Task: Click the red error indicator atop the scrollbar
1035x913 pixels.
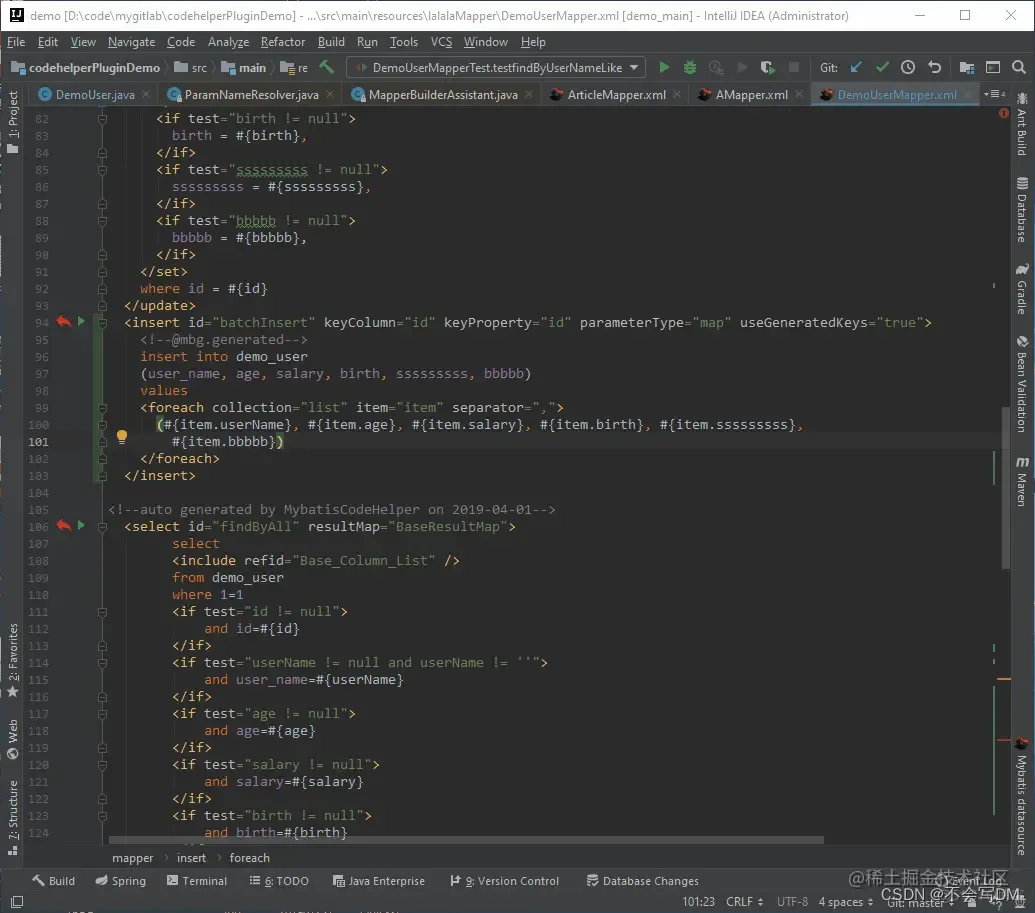Action: point(1003,114)
